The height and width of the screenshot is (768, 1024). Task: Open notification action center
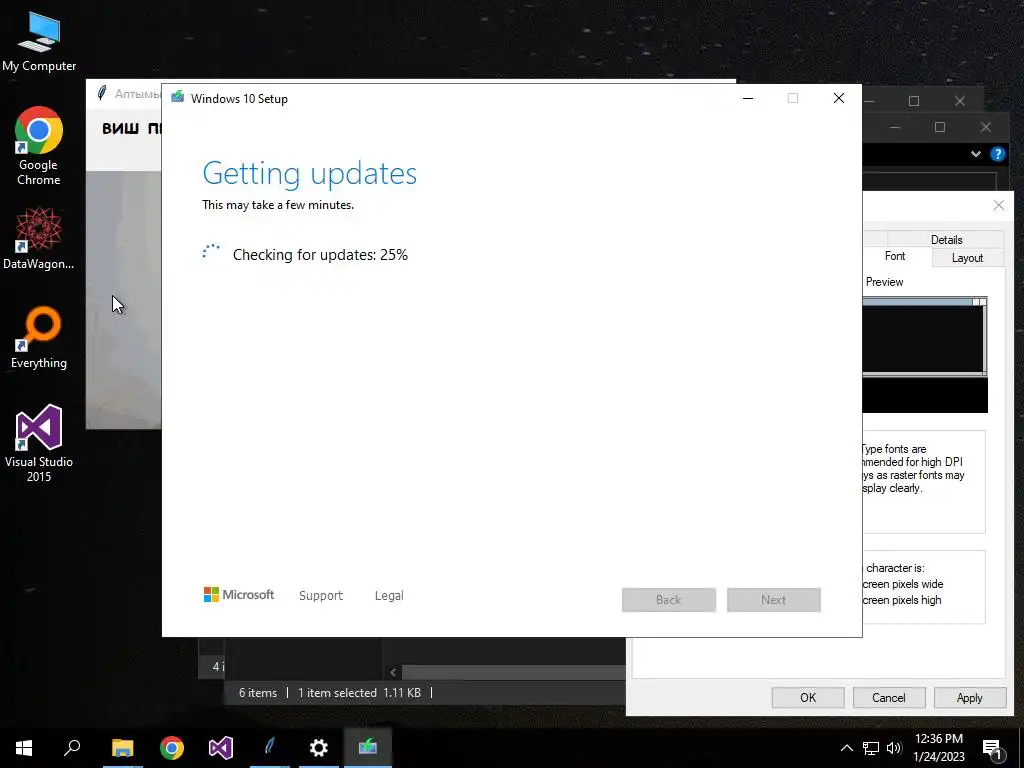(992, 748)
